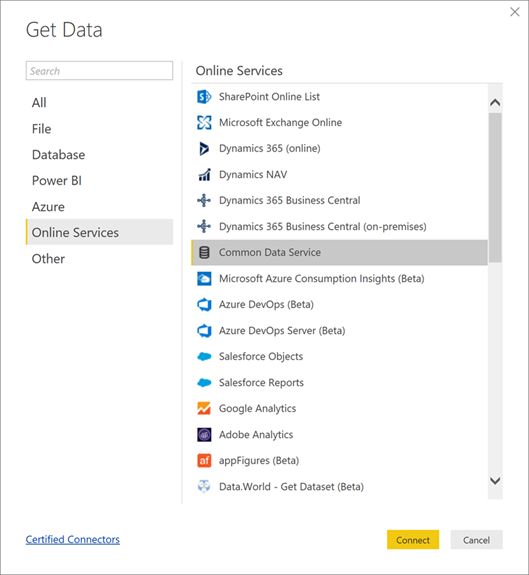Click the Cancel button
The image size is (529, 575).
[x=476, y=540]
